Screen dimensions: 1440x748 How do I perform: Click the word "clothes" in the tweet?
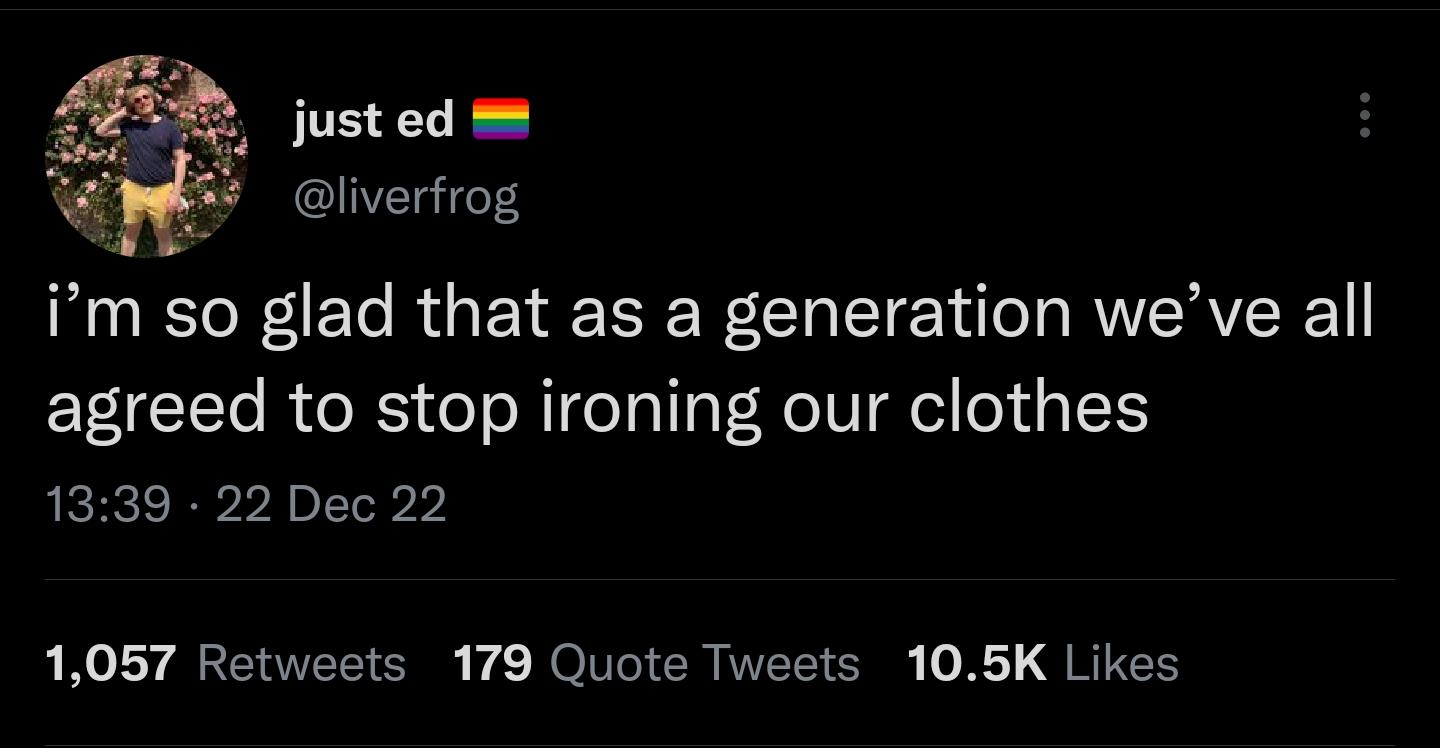pos(1028,408)
